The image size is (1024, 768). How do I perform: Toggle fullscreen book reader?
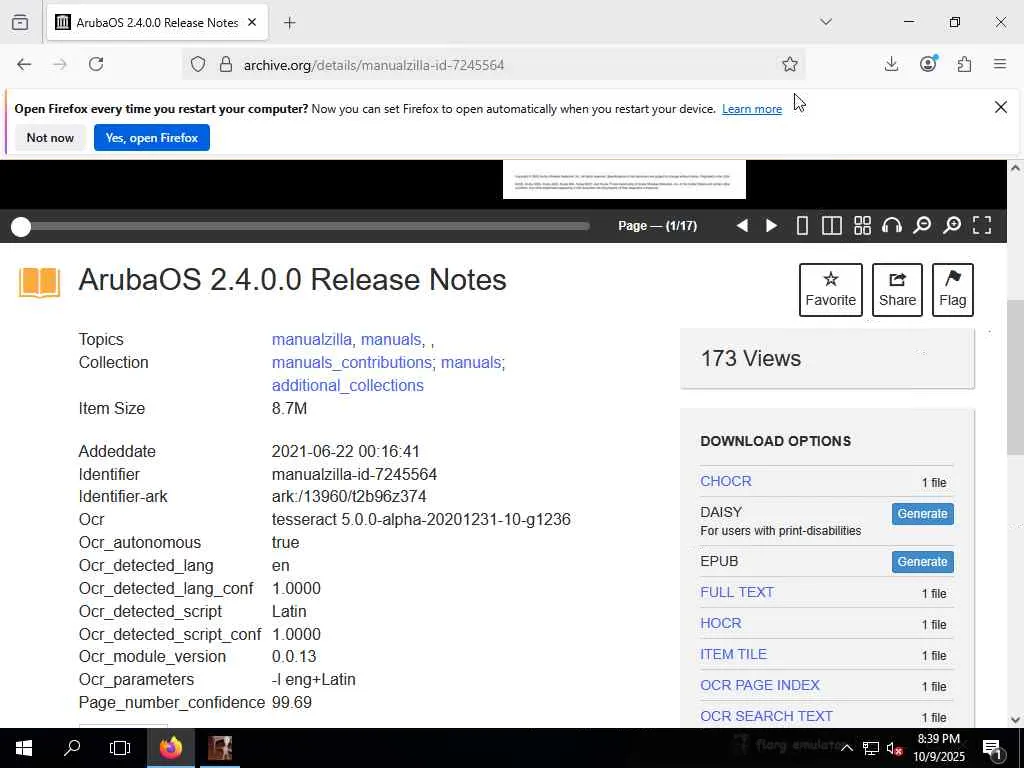click(982, 226)
